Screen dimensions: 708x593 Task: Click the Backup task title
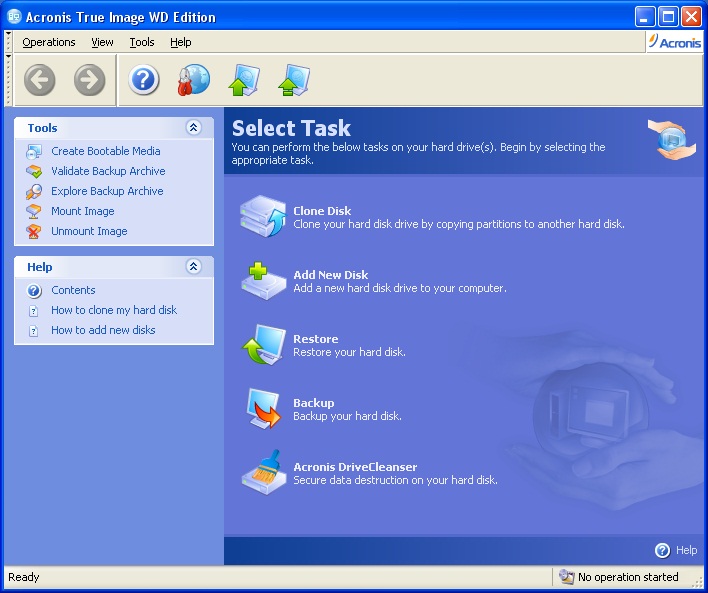(314, 403)
